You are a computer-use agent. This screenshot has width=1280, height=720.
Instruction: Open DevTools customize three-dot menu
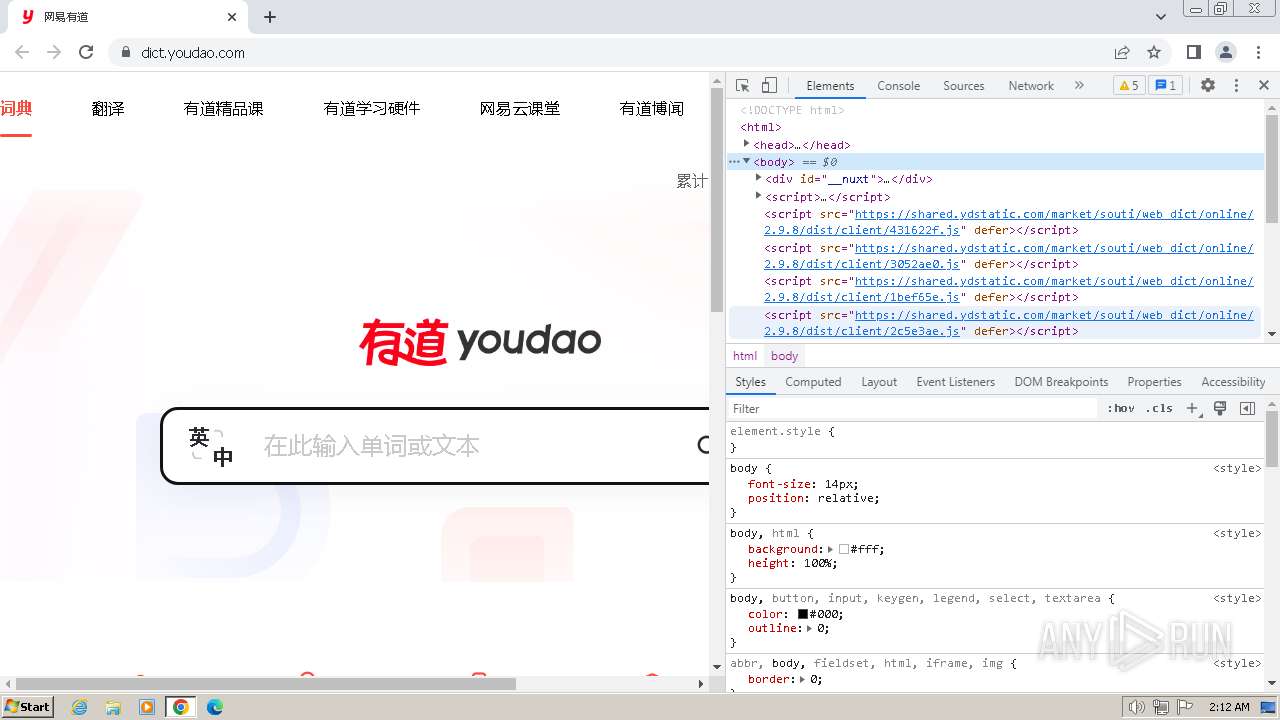coord(1236,86)
